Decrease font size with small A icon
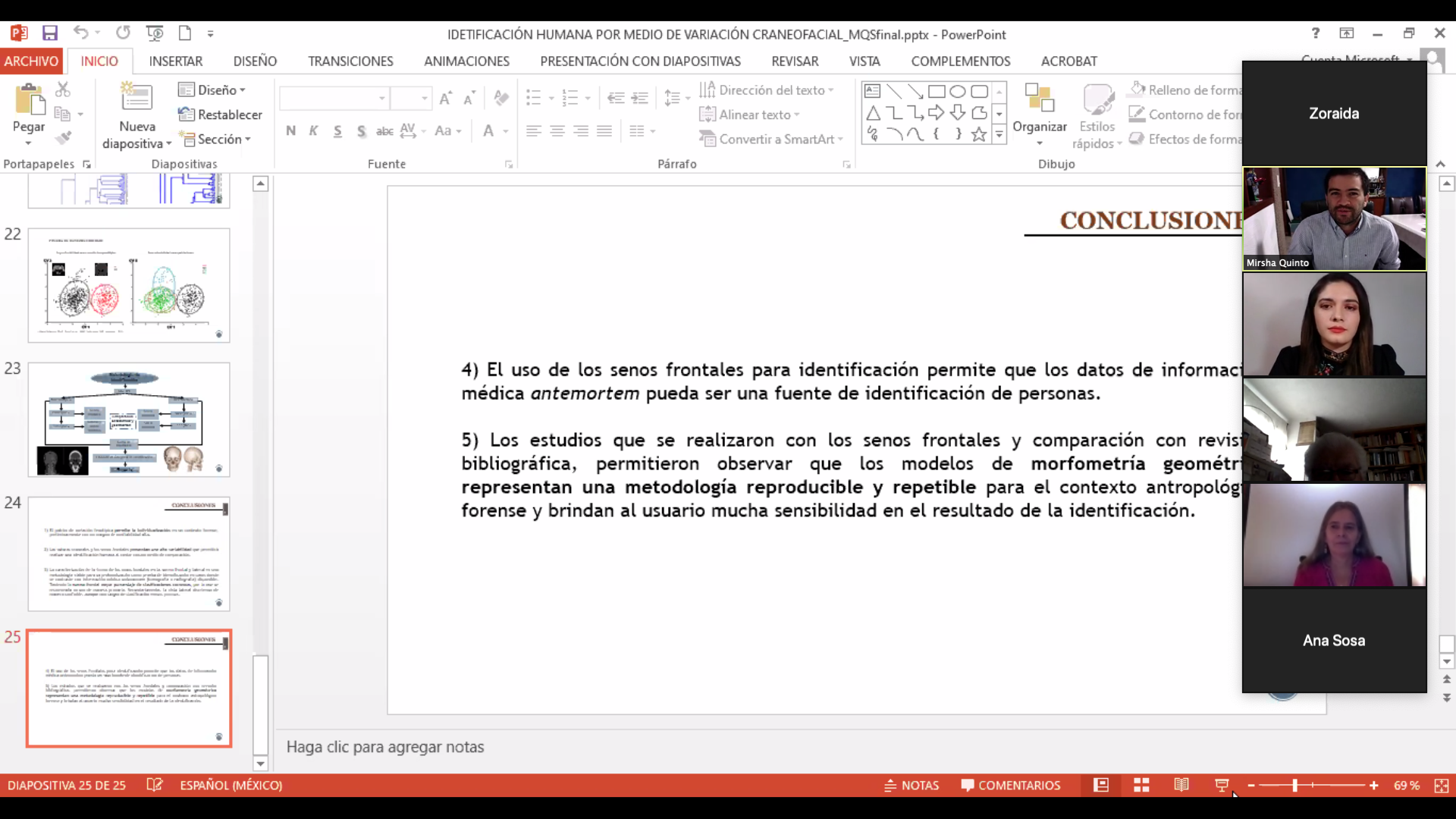The image size is (1456, 819). (469, 98)
